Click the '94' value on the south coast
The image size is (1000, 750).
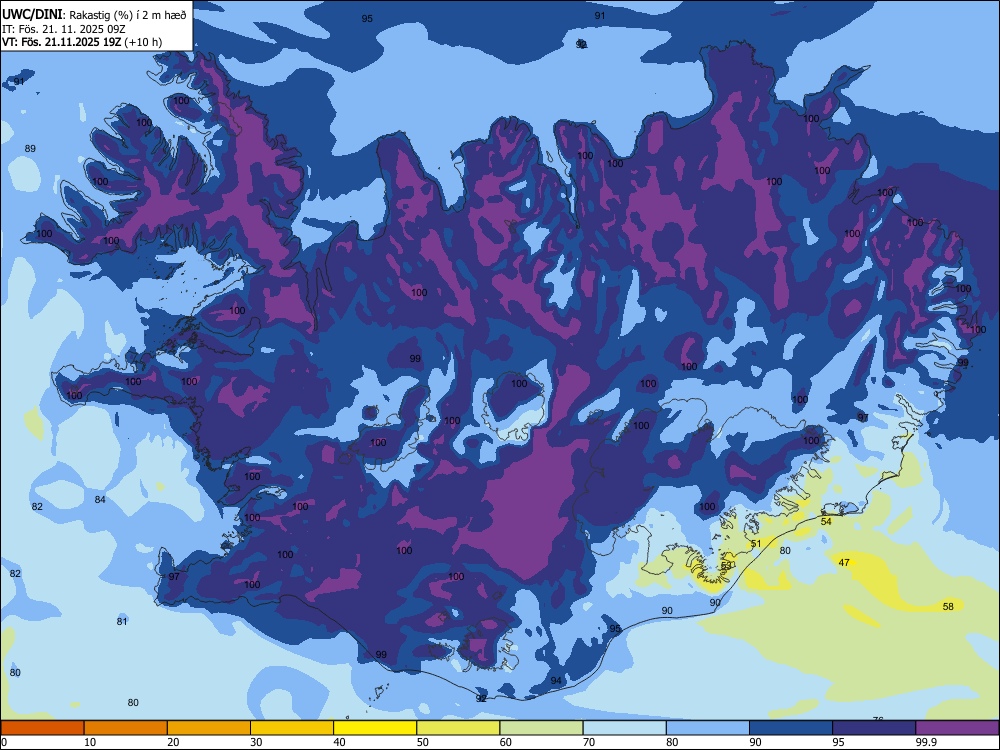point(556,680)
